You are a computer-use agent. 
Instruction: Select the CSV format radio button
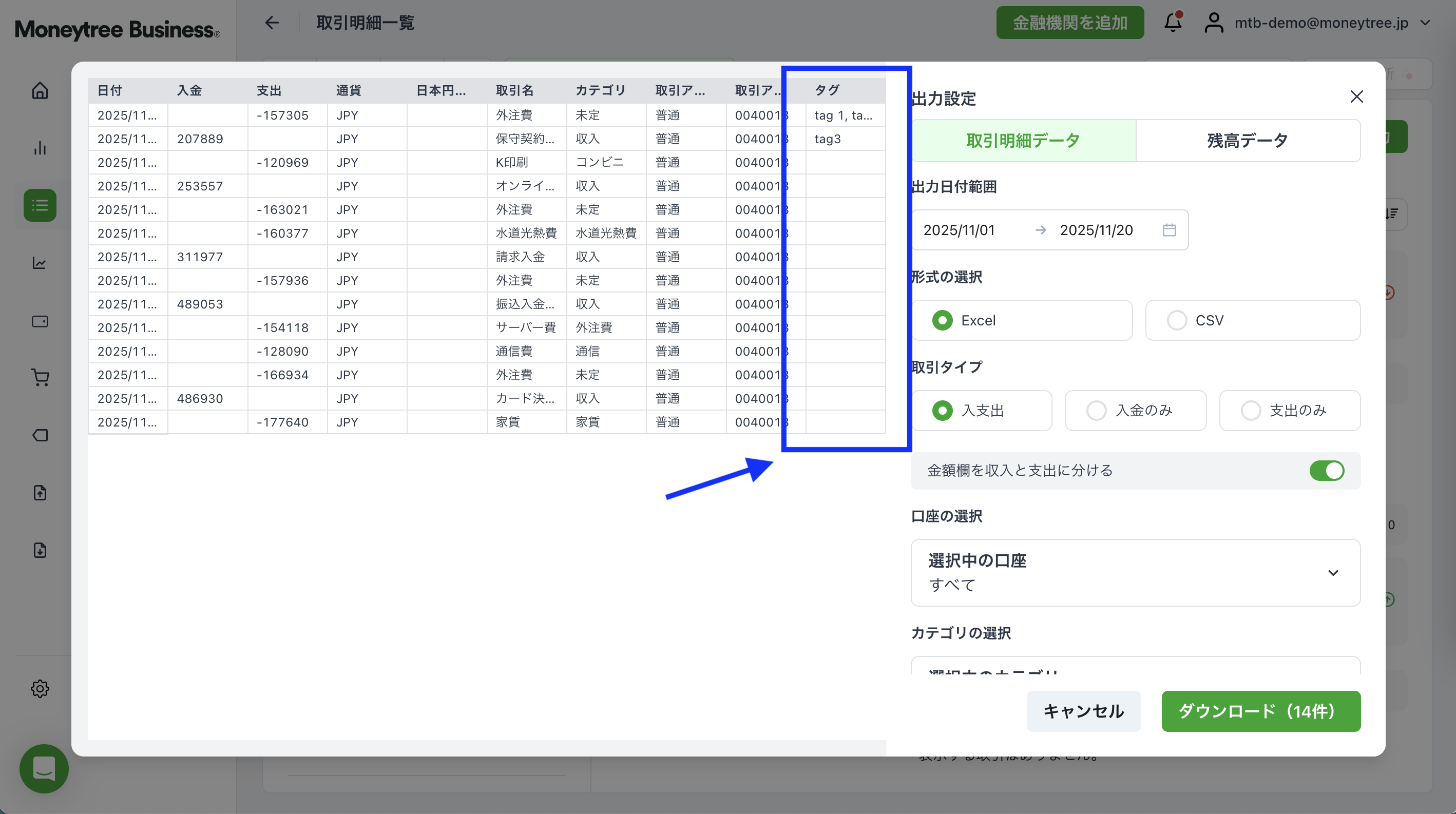[1177, 320]
